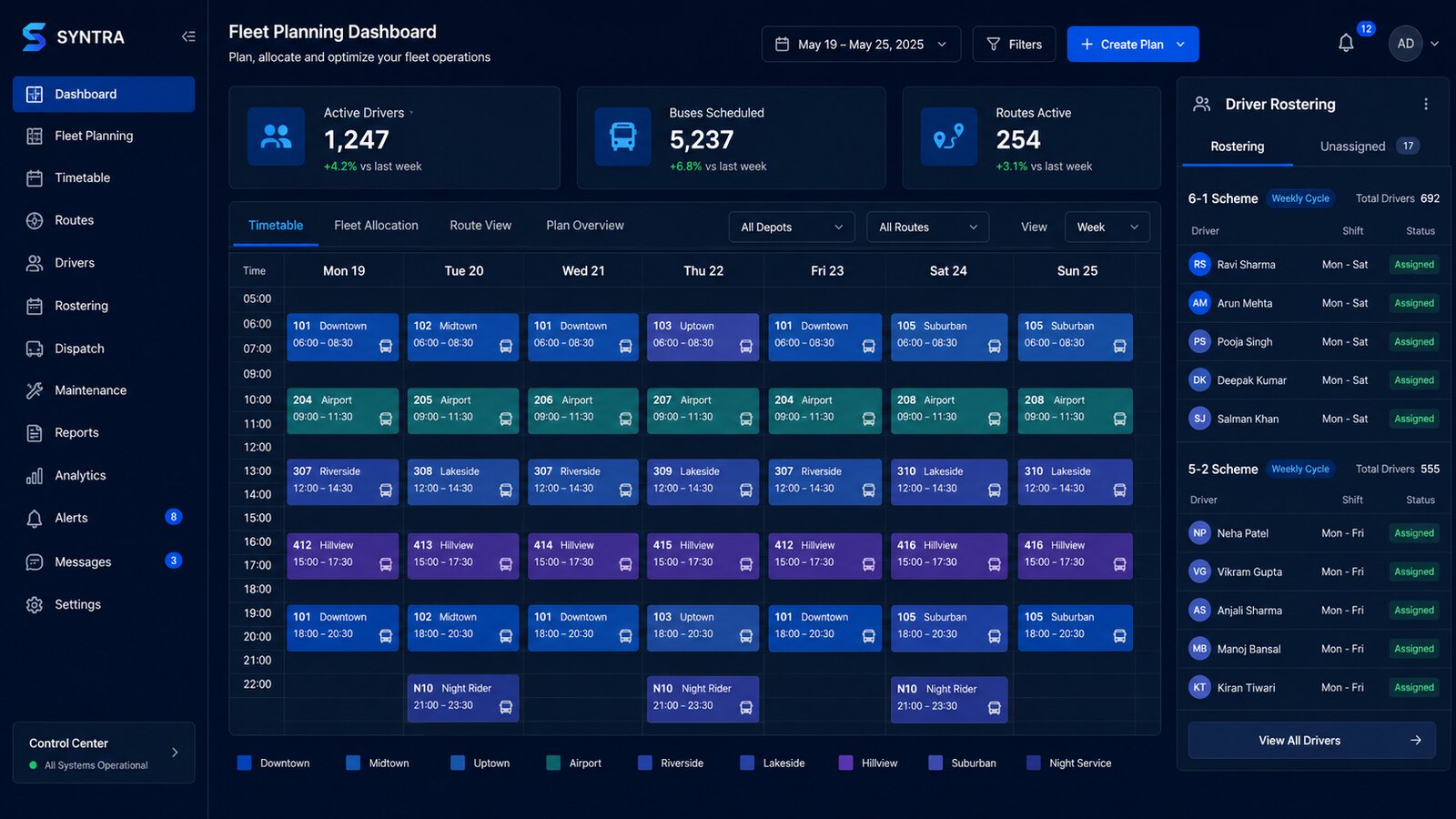Click the Hillview legend color swatch
The image size is (1456, 819).
point(845,763)
